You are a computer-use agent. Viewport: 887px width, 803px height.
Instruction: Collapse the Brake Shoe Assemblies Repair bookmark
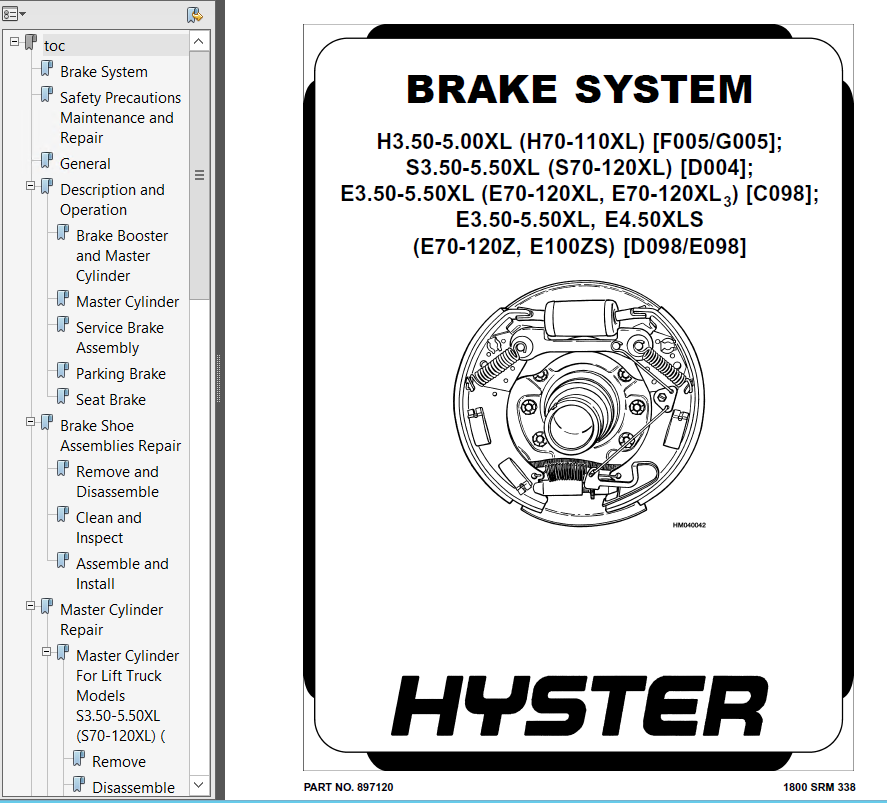pyautogui.click(x=31, y=421)
